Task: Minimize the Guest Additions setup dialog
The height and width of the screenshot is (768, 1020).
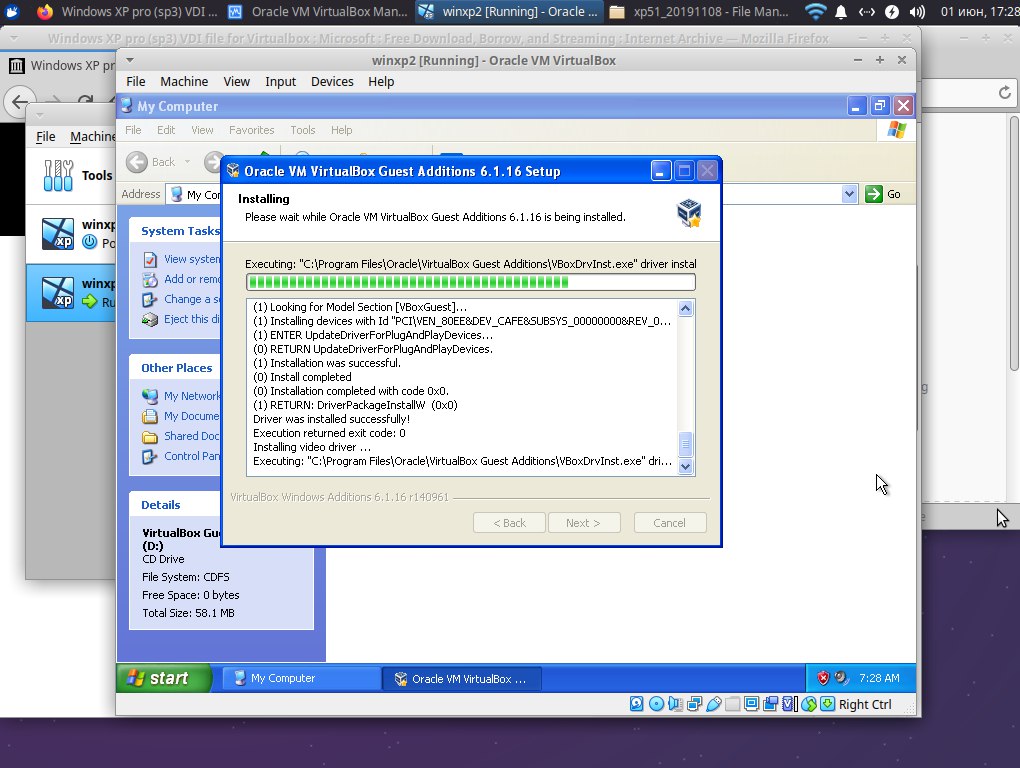Action: point(661,171)
